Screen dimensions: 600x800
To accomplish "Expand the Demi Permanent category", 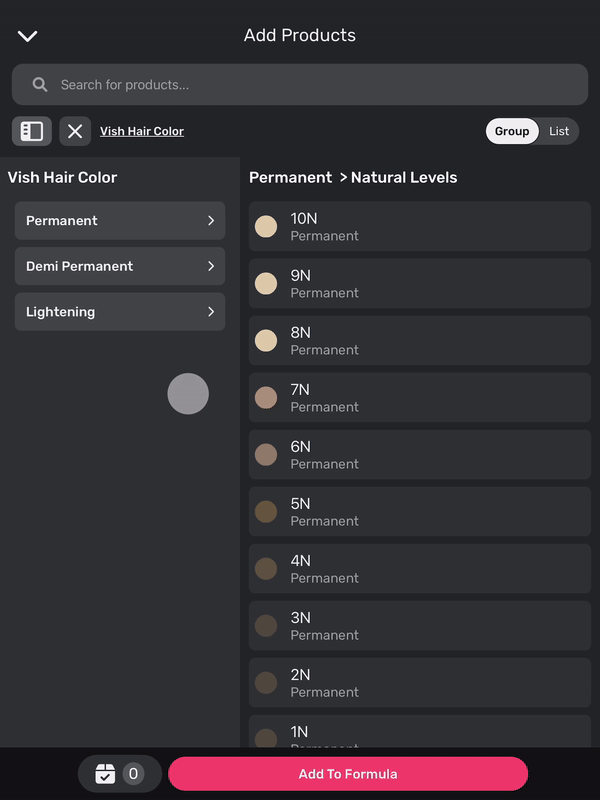I will coord(120,266).
